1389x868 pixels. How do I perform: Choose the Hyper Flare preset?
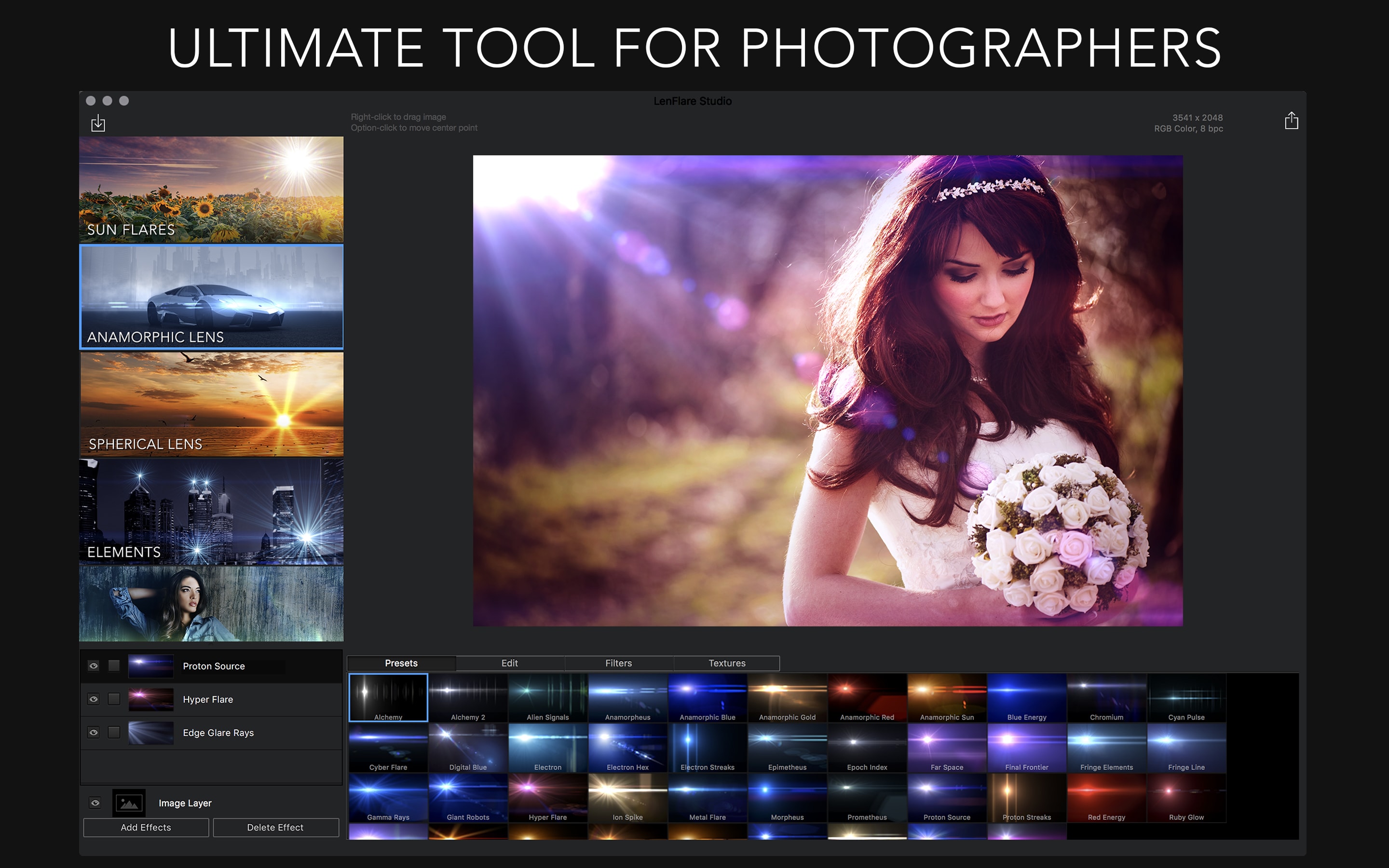point(547,798)
